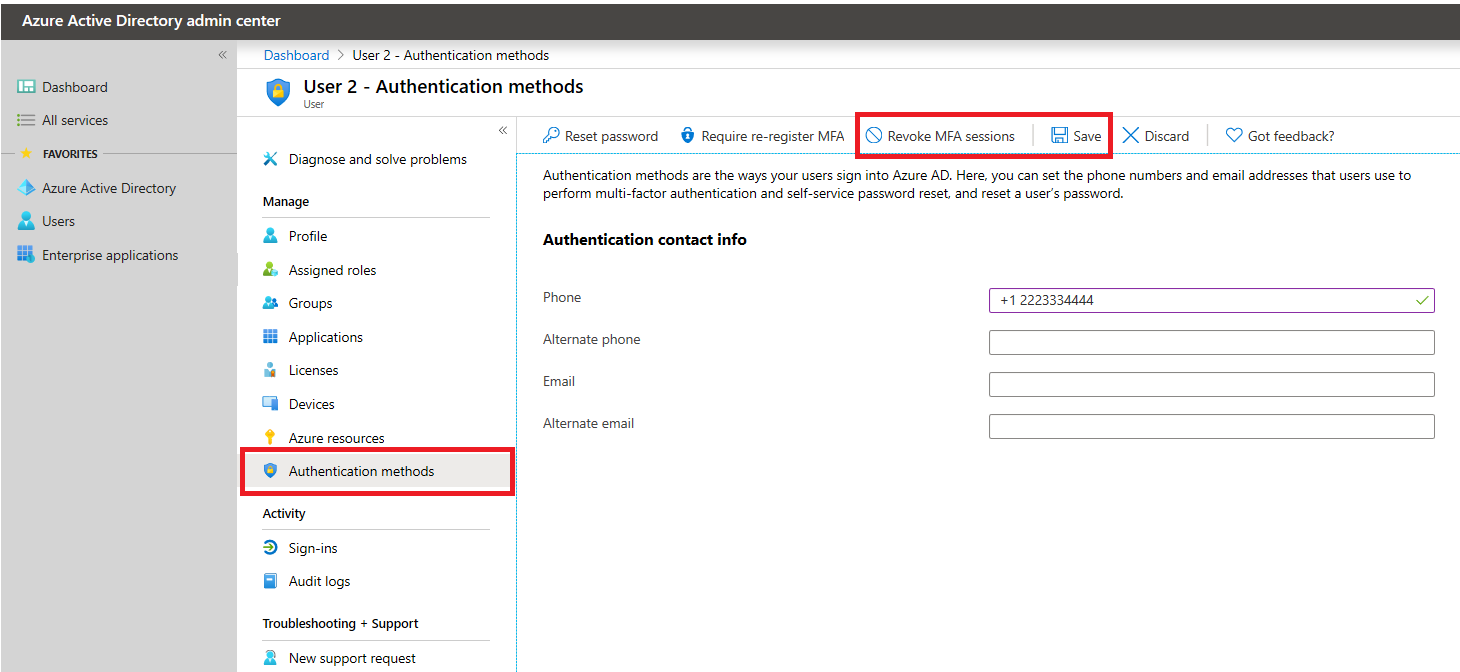Click the Discard X icon
Viewport: 1460px width, 672px height.
point(1131,136)
